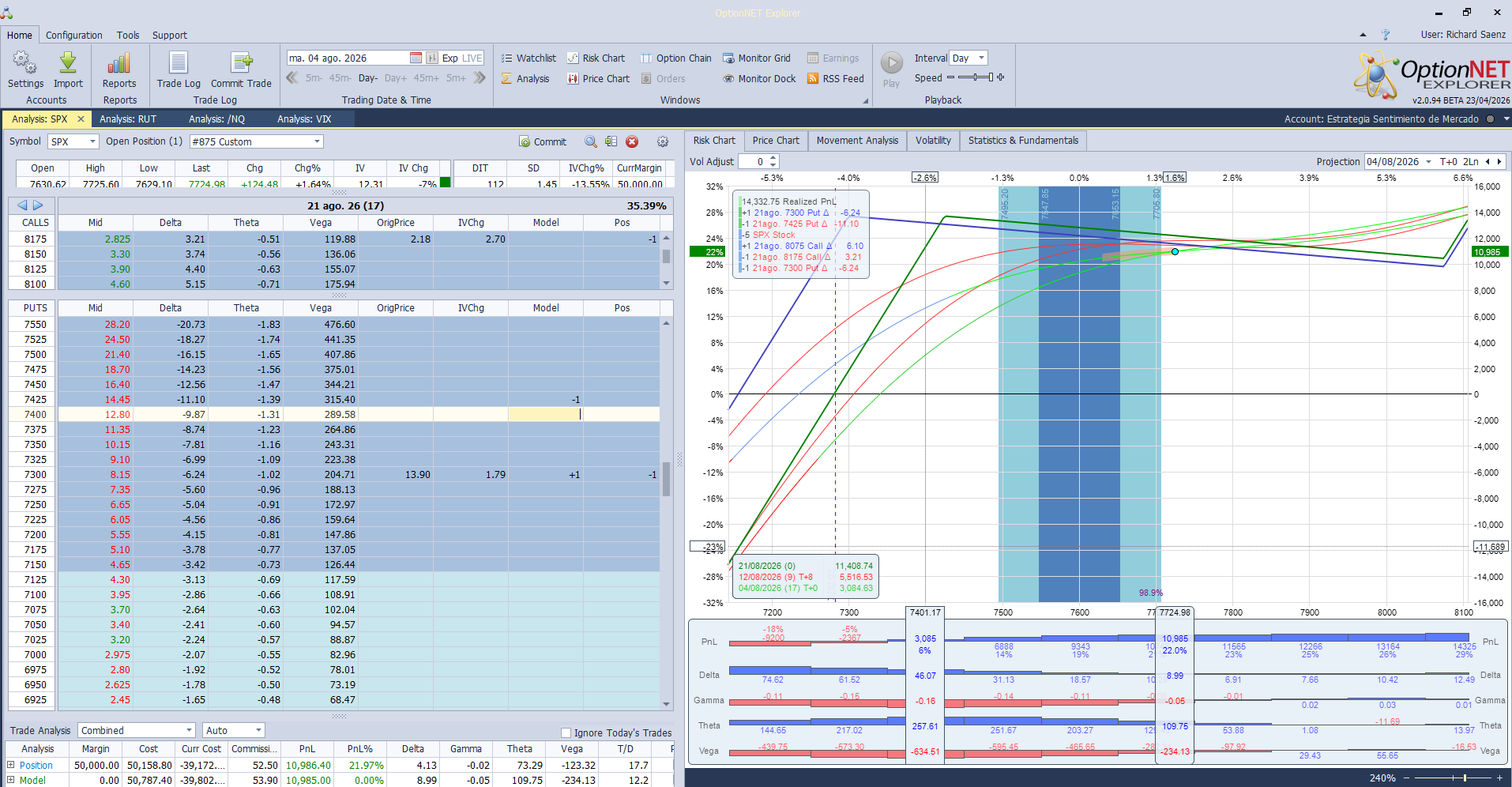Enable Ignore Today's Trades checkbox
Image resolution: width=1512 pixels, height=787 pixels.
point(566,732)
